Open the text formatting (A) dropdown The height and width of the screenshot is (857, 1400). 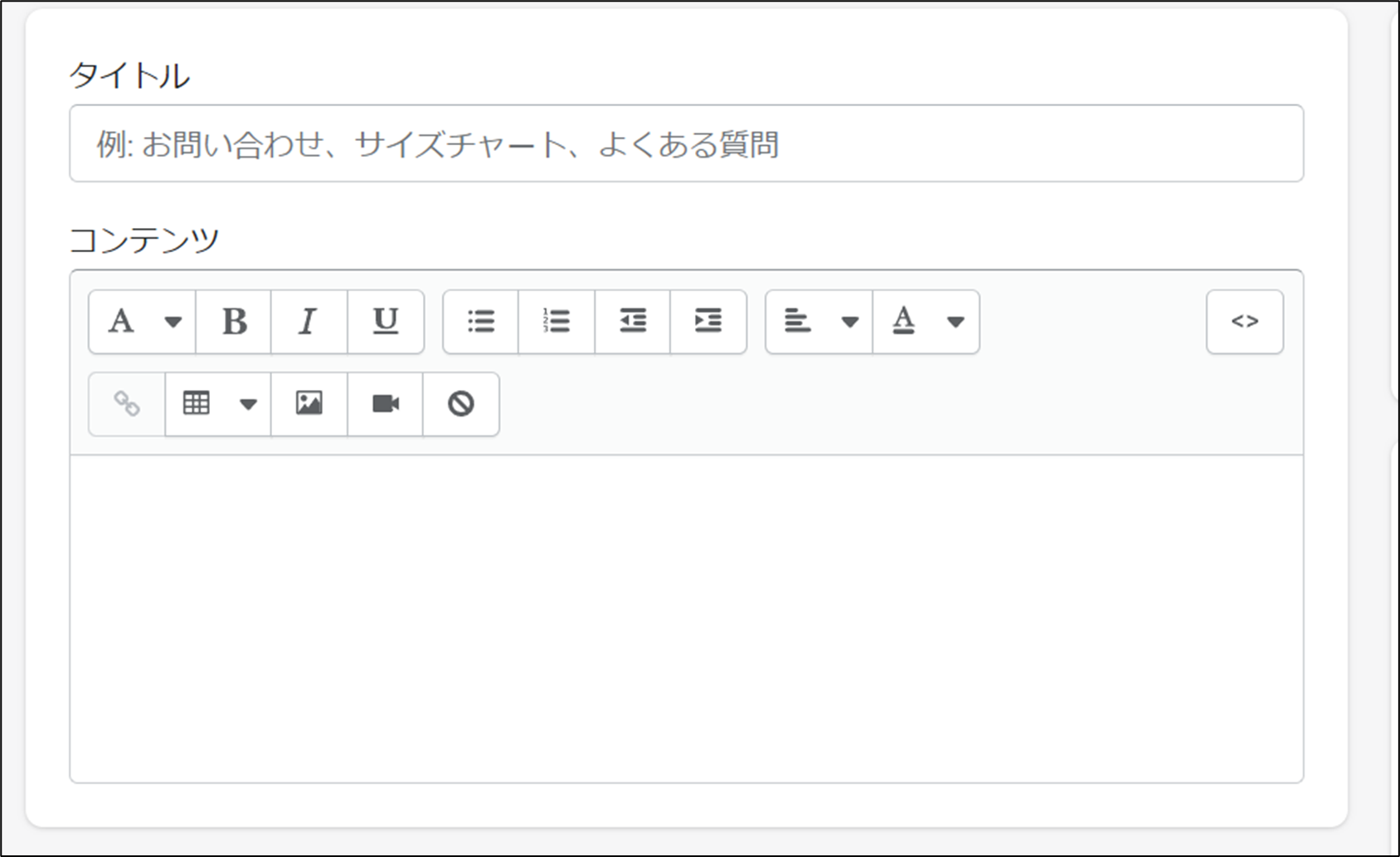pyautogui.click(x=143, y=322)
